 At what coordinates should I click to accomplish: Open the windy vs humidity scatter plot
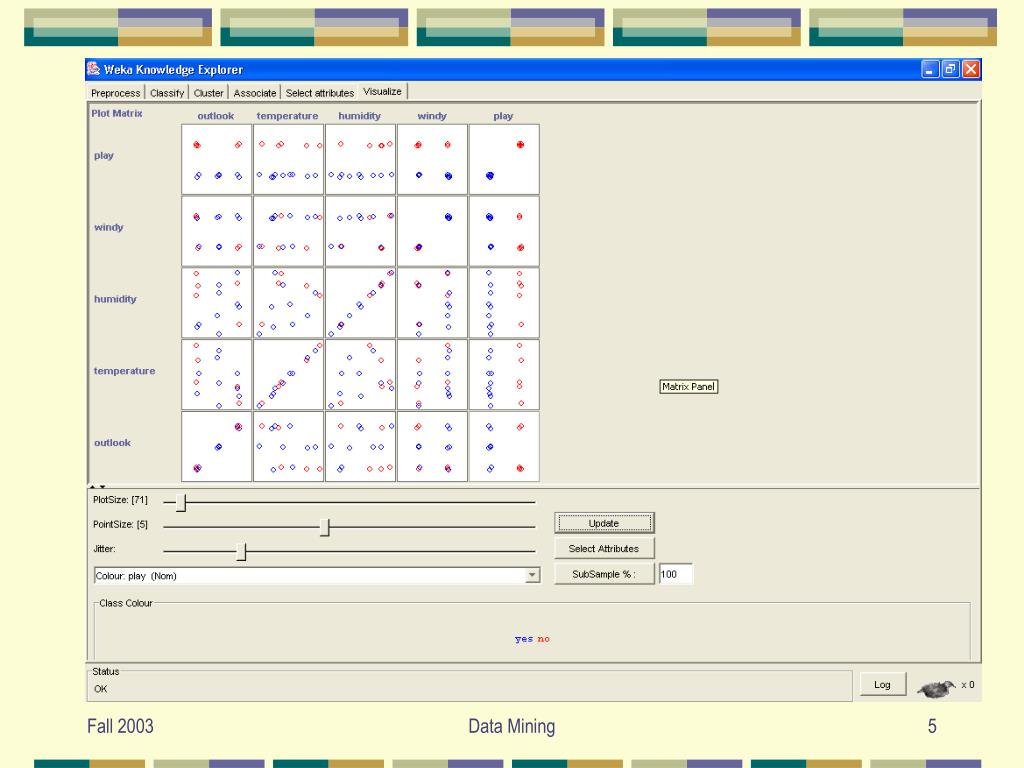click(360, 231)
